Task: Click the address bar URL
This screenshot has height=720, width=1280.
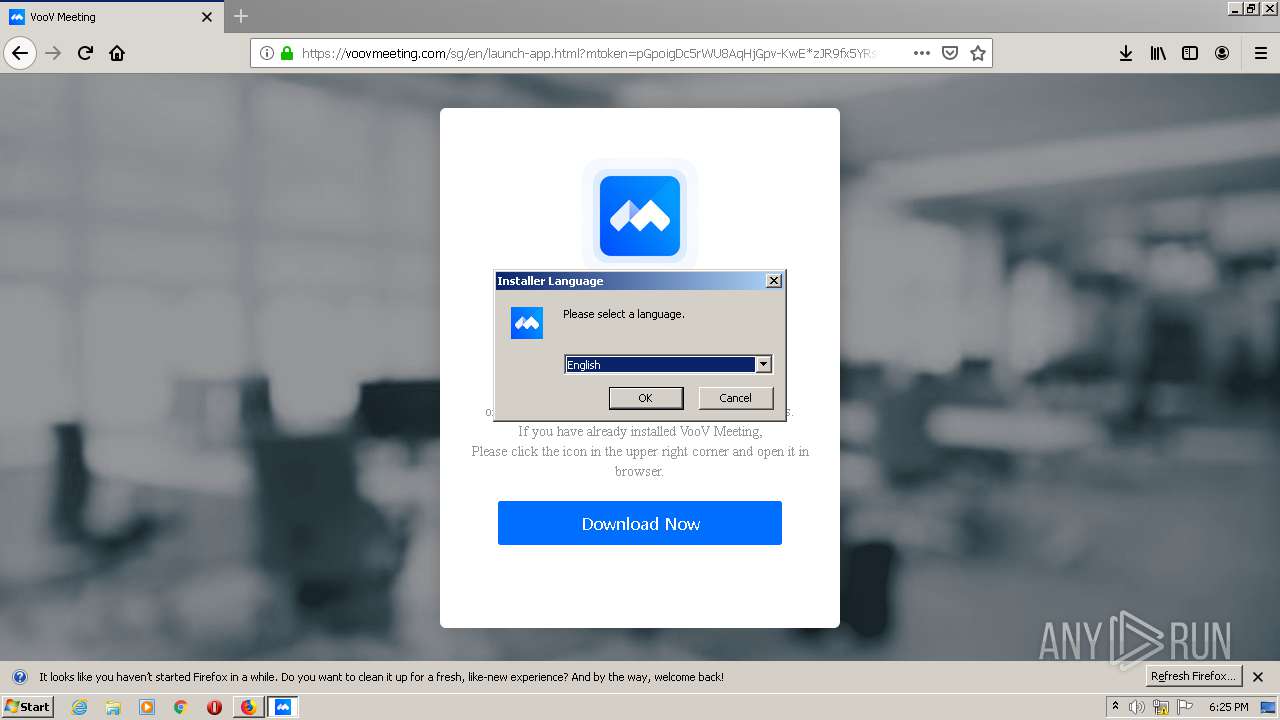Action: [x=590, y=53]
